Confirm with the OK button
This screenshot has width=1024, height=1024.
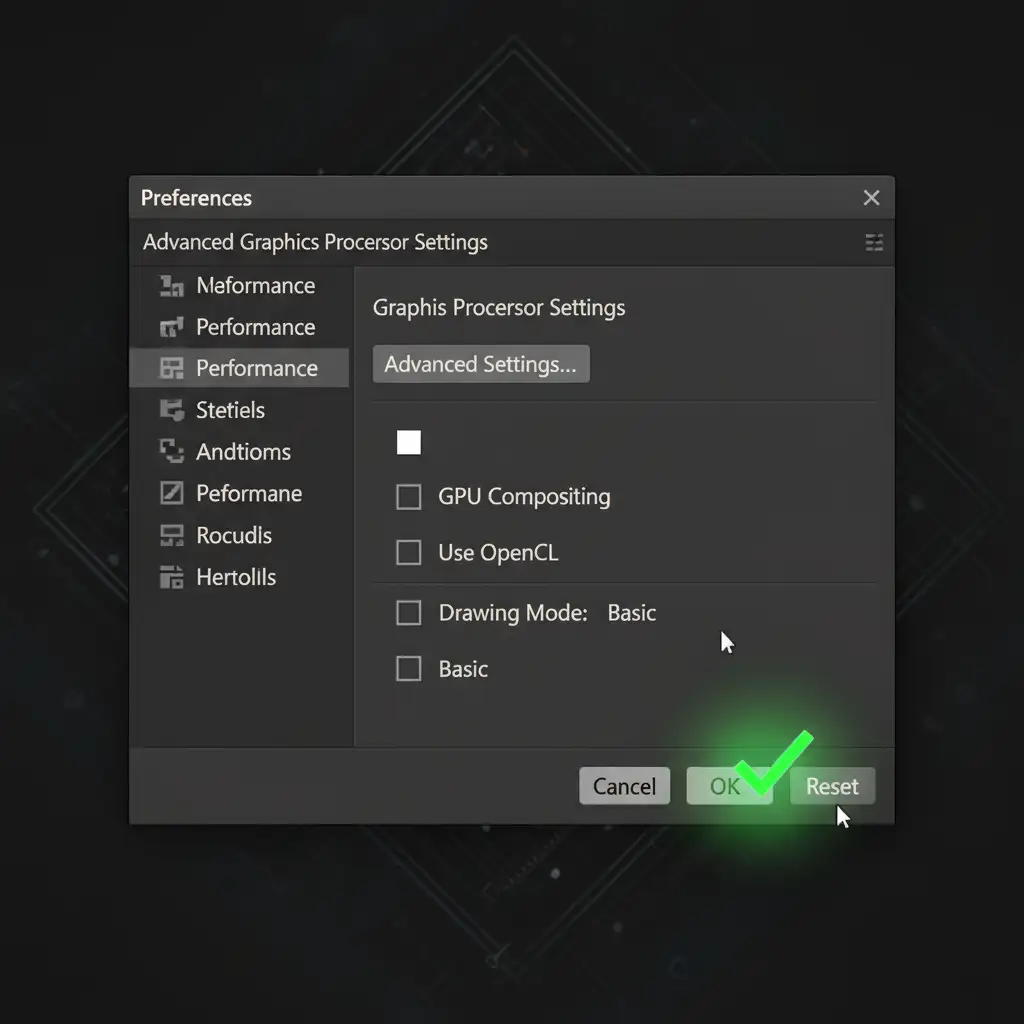(x=727, y=786)
